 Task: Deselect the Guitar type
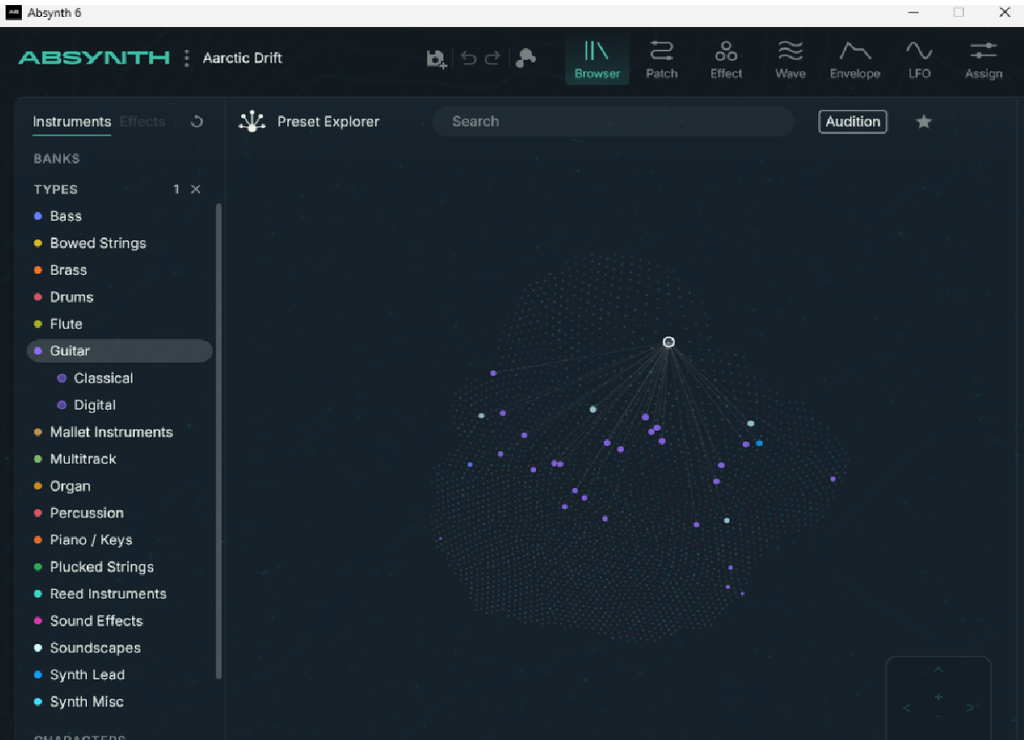point(120,351)
